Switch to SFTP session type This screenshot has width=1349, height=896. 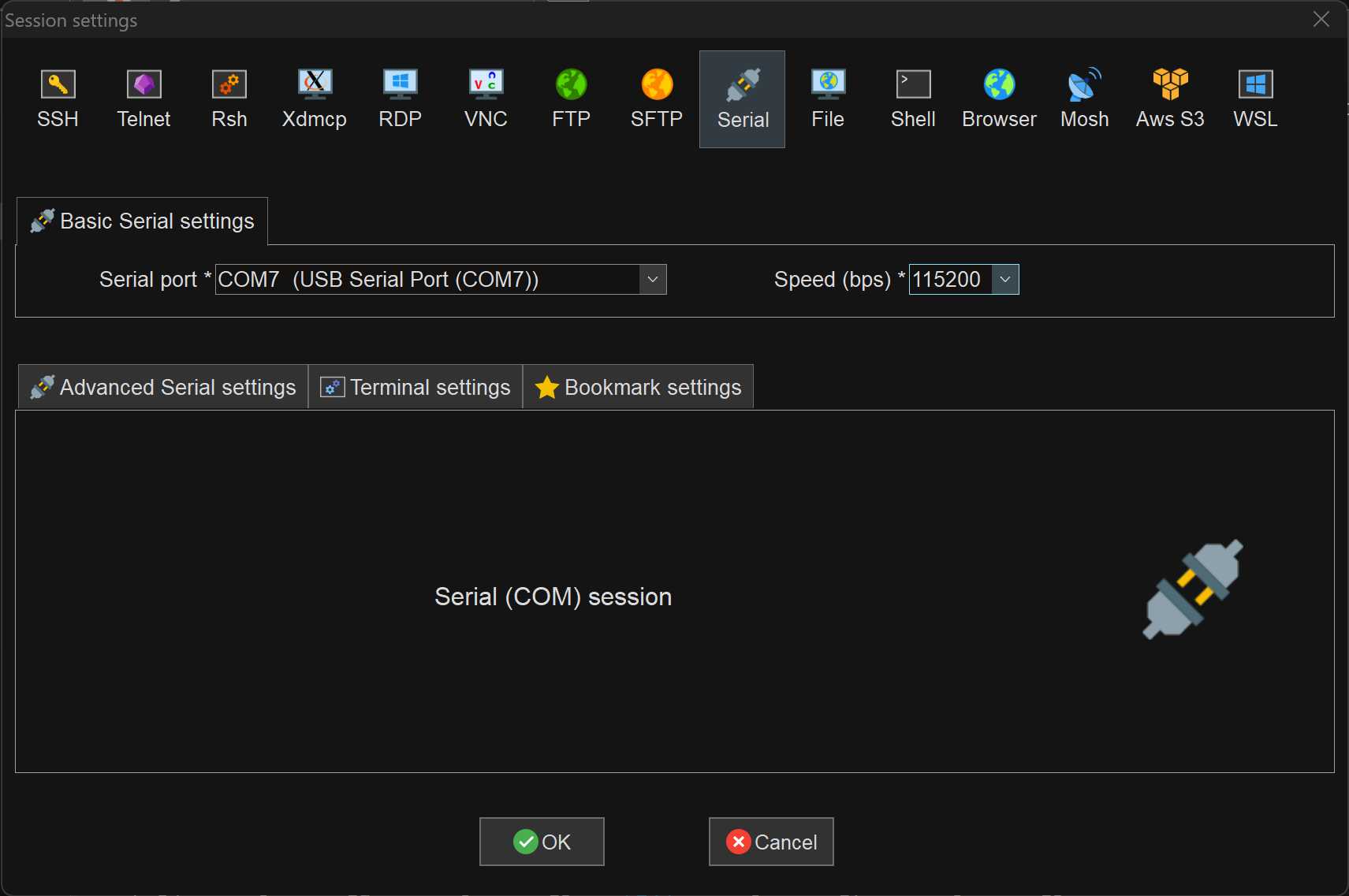pos(657,99)
